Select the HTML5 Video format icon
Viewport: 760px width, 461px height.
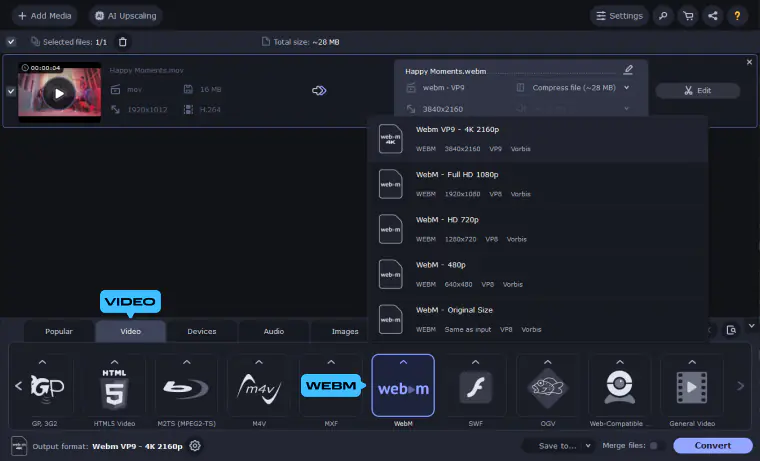tap(114, 391)
